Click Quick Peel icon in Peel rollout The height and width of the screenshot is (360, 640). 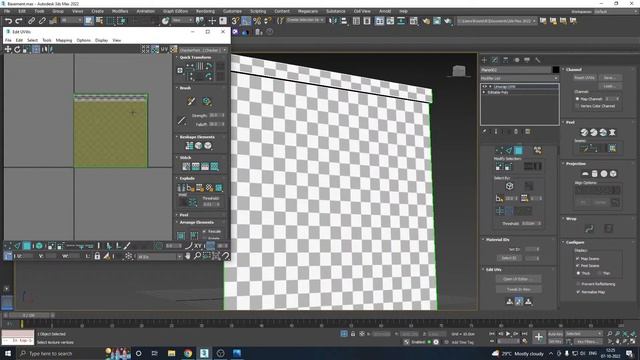[584, 132]
